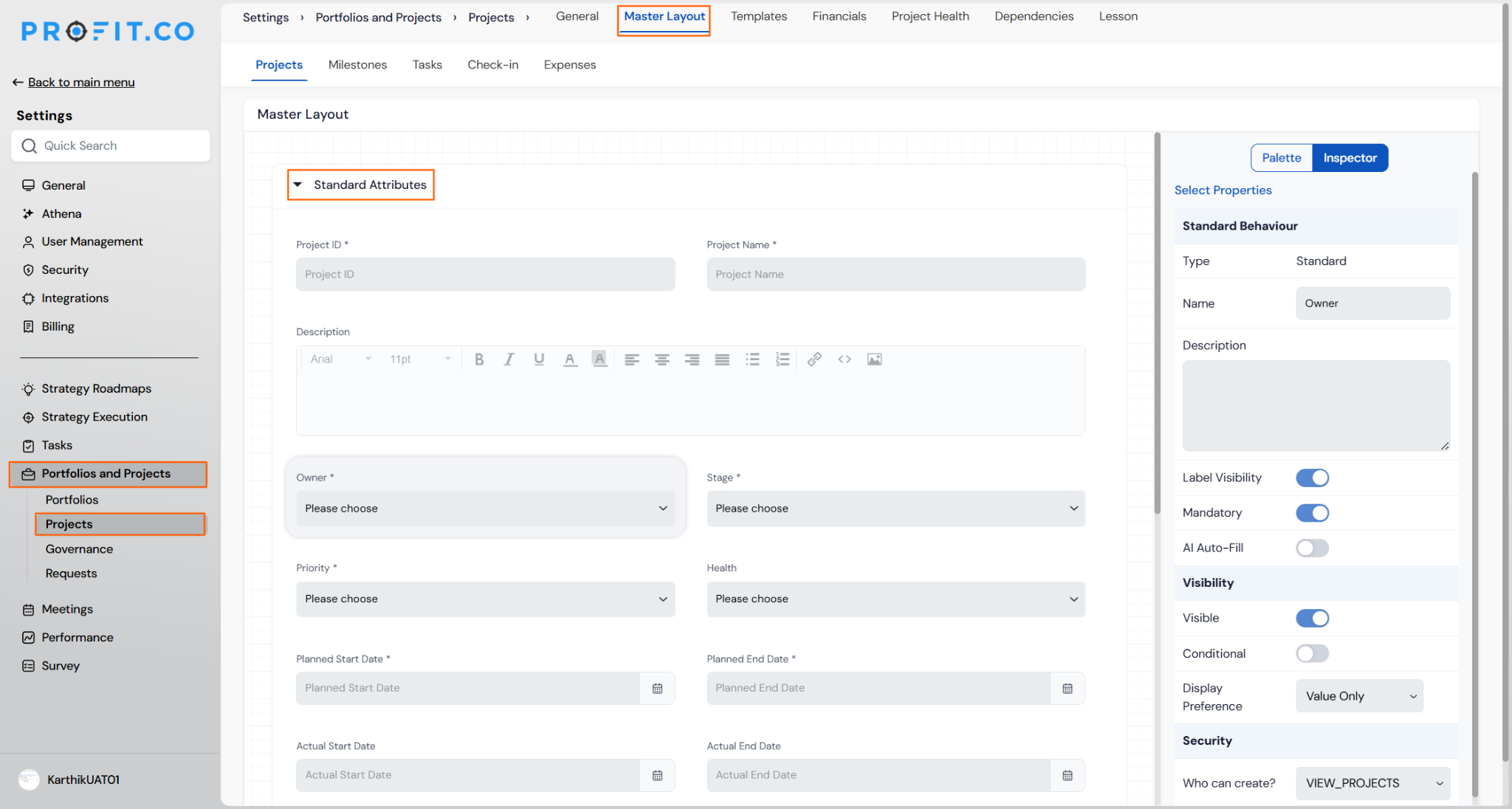Click the Bold formatting icon
Viewport: 1512px width, 809px height.
(x=479, y=359)
